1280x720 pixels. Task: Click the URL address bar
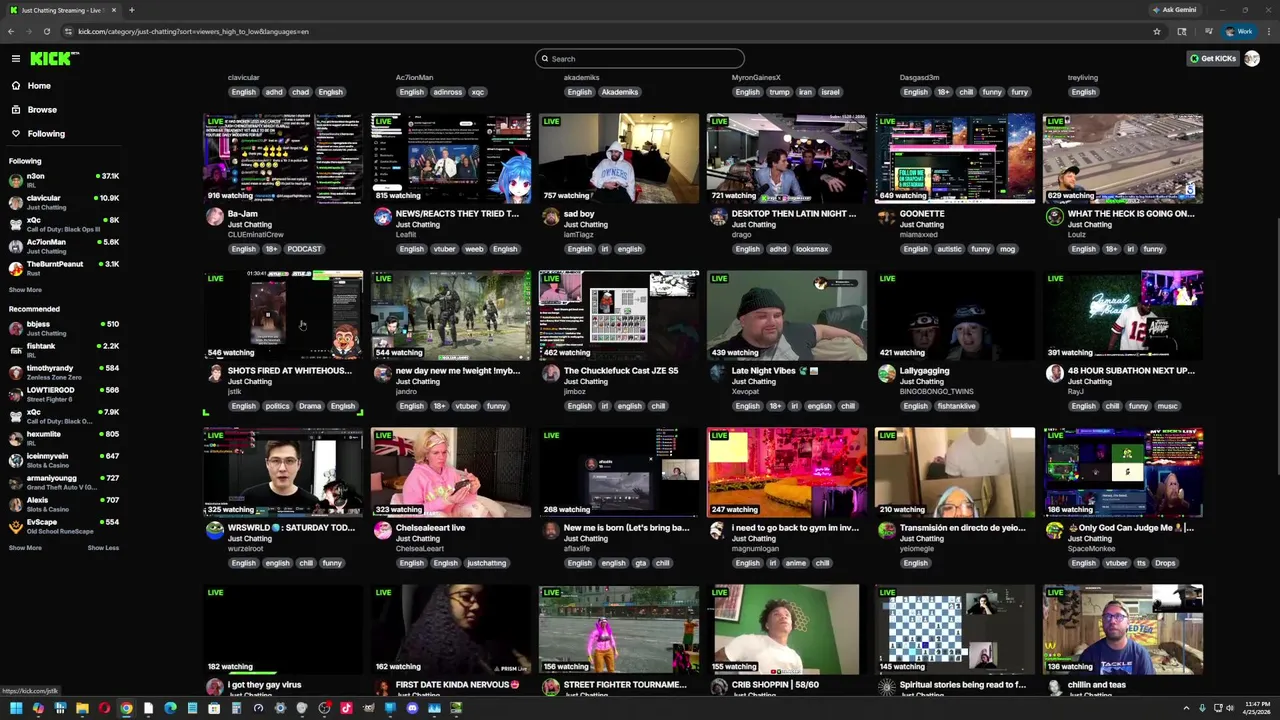(600, 31)
